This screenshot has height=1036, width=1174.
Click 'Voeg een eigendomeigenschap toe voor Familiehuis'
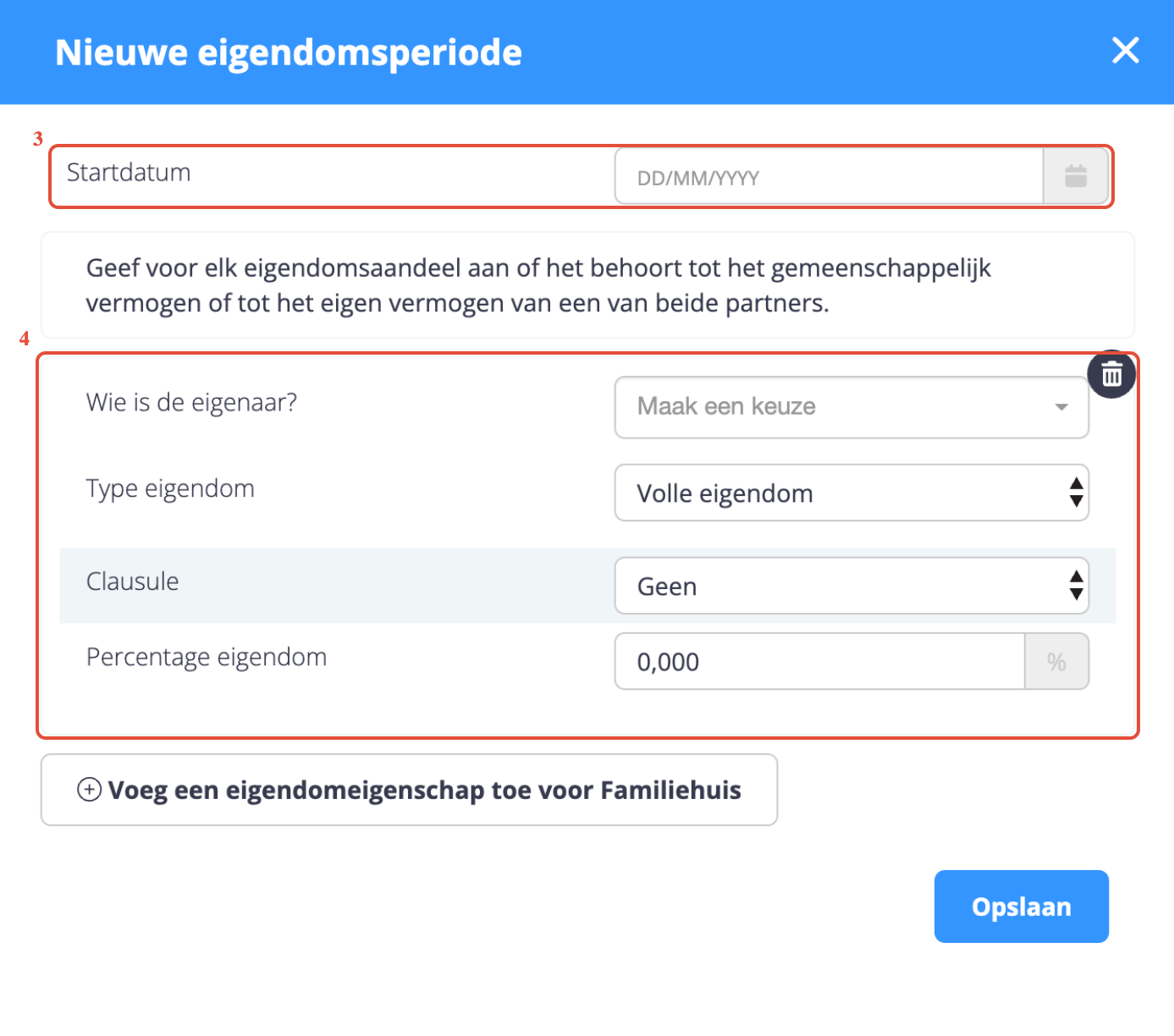[409, 790]
